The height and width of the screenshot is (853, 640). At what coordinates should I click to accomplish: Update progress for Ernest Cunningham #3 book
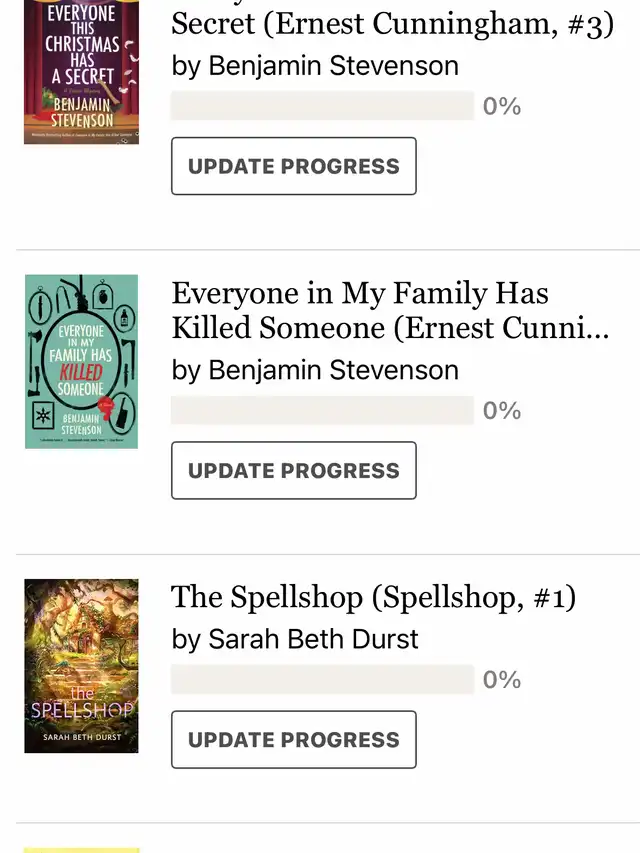(294, 166)
